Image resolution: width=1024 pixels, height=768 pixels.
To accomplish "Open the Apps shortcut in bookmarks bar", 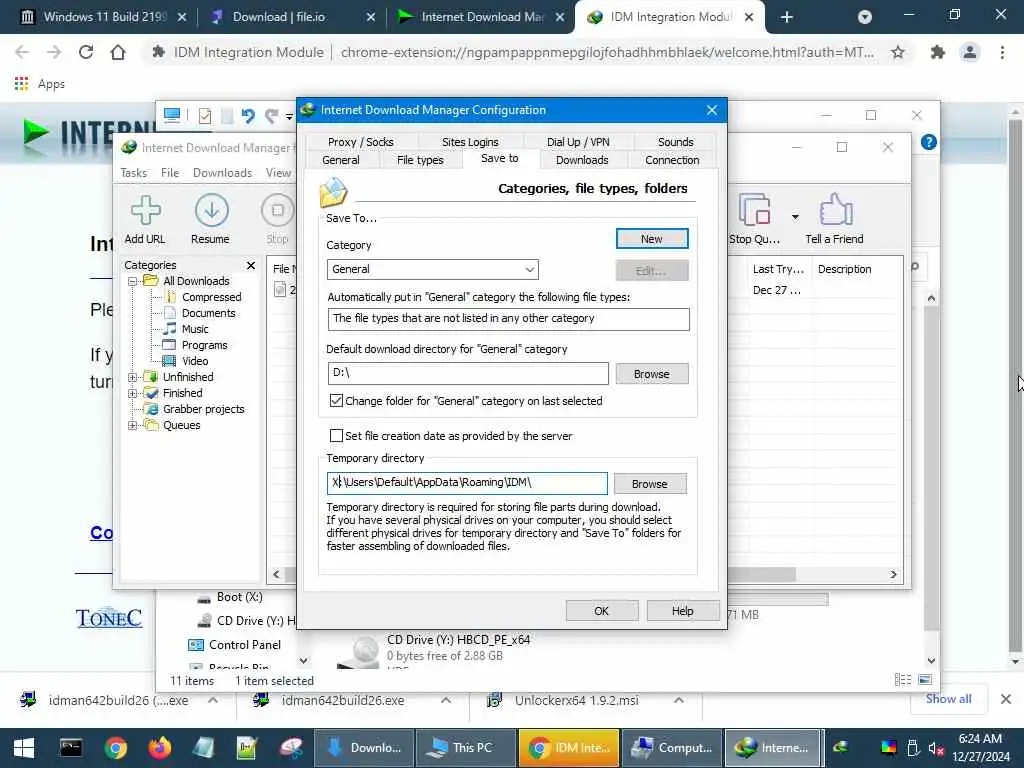I will 39,84.
